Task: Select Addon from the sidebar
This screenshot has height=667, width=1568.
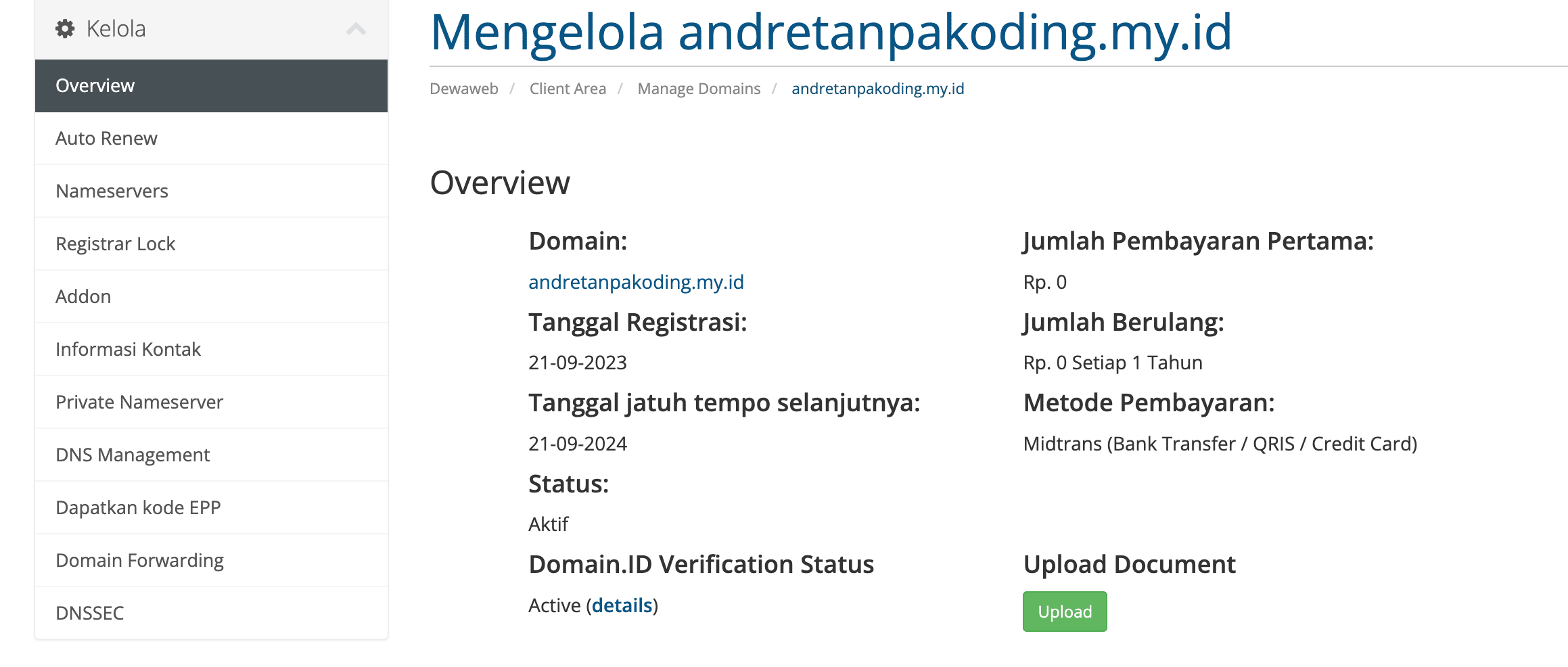Action: click(x=83, y=296)
